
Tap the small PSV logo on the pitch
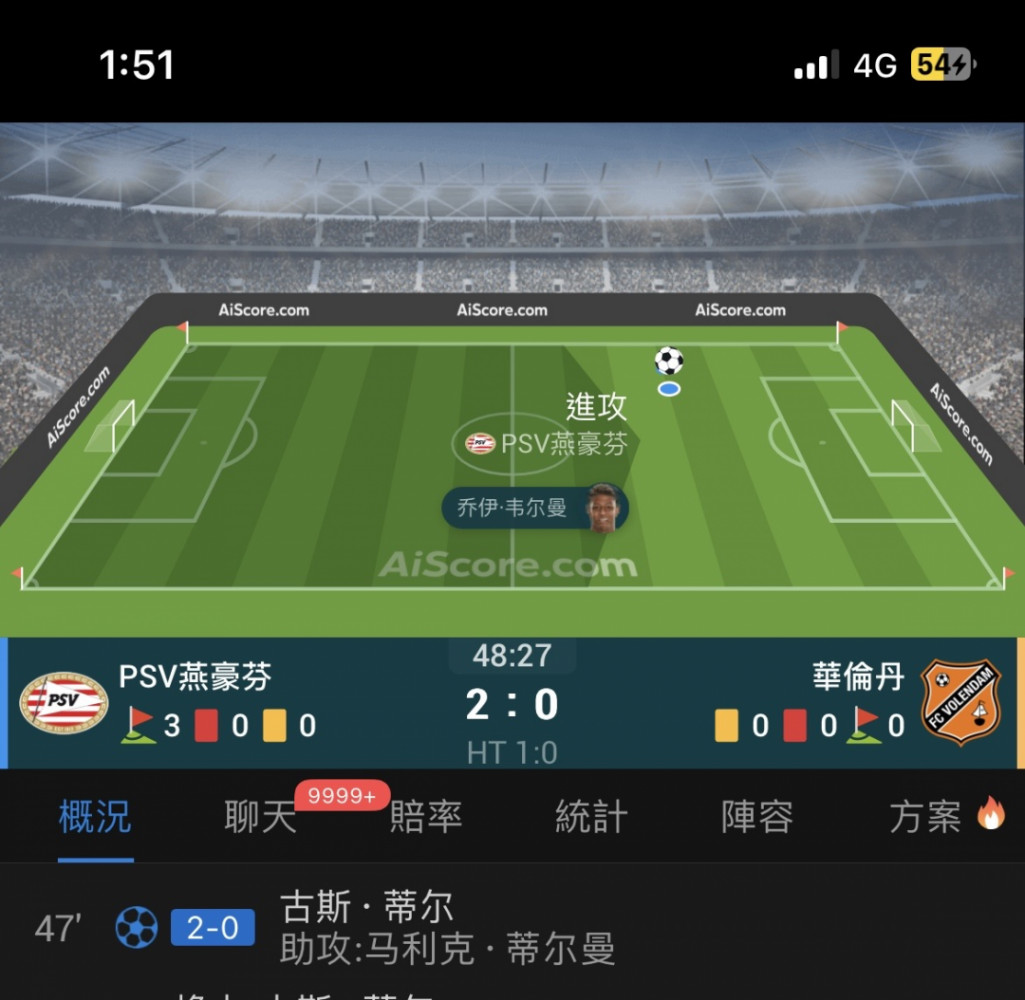point(480,444)
